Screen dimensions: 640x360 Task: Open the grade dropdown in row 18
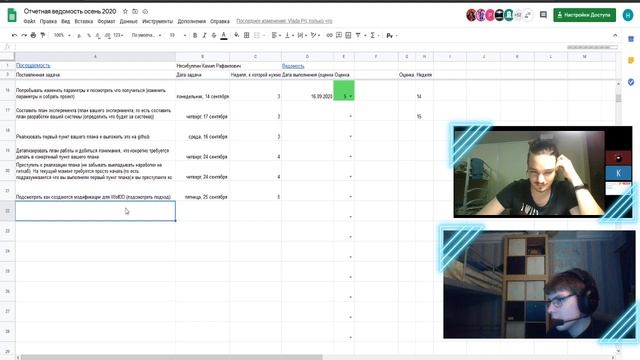351,136
